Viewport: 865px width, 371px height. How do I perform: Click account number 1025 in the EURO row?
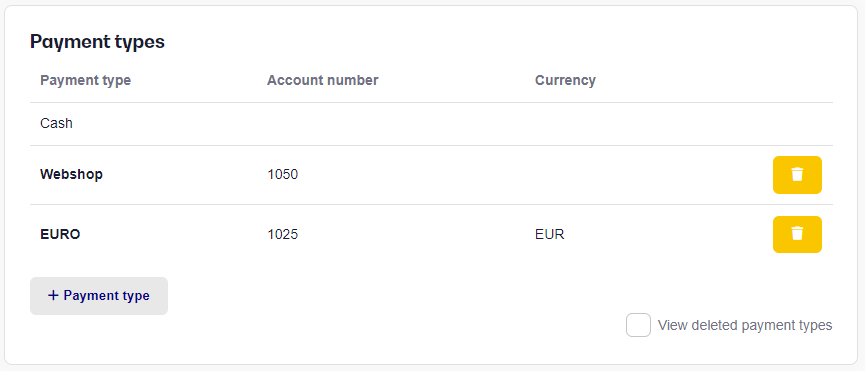tap(282, 234)
